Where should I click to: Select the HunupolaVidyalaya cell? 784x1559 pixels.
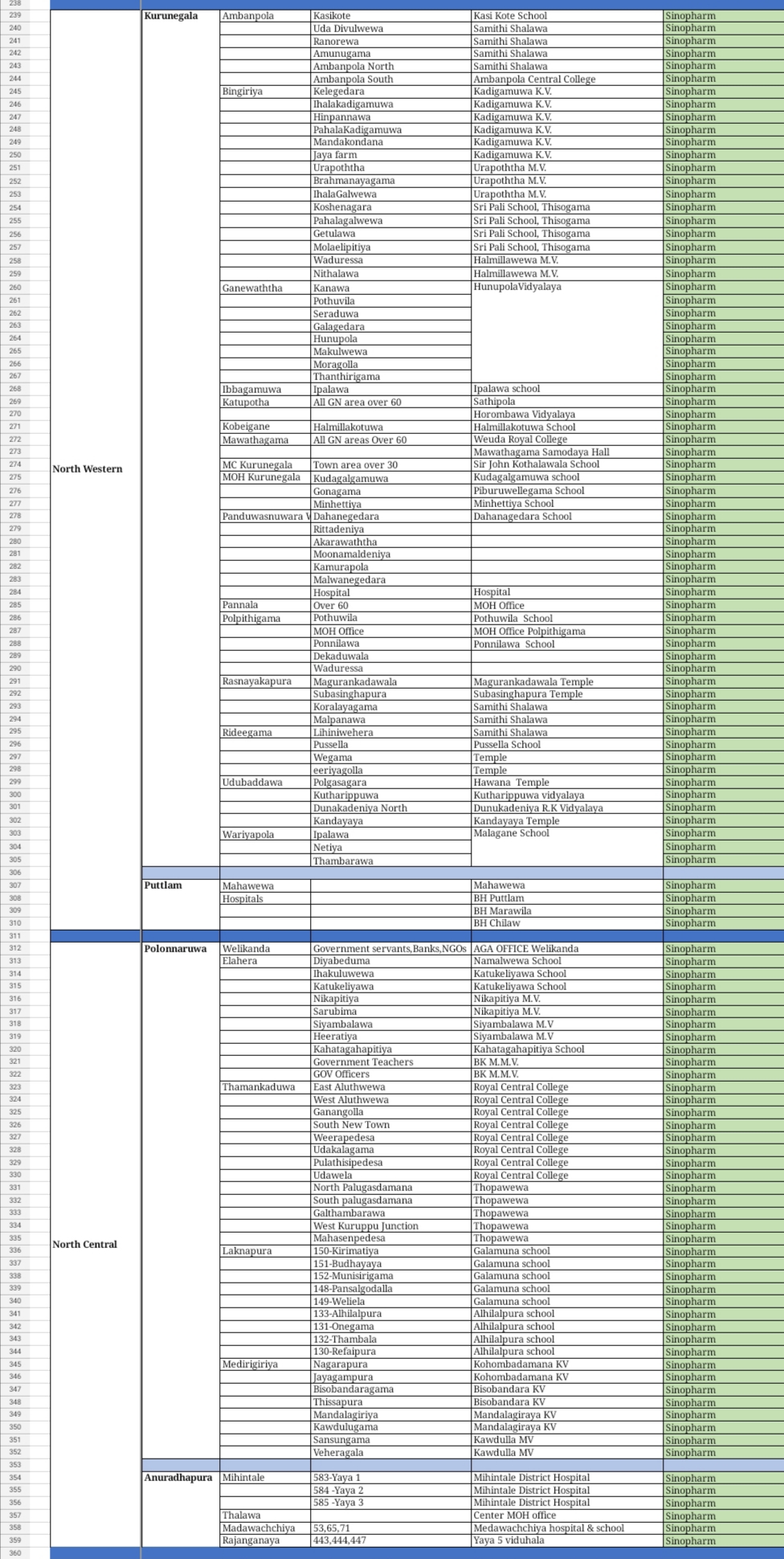pos(567,331)
